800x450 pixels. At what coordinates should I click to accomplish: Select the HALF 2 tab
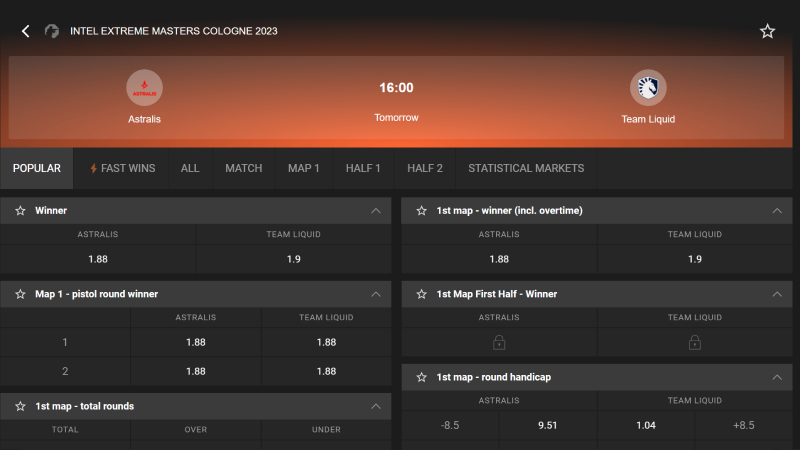425,168
